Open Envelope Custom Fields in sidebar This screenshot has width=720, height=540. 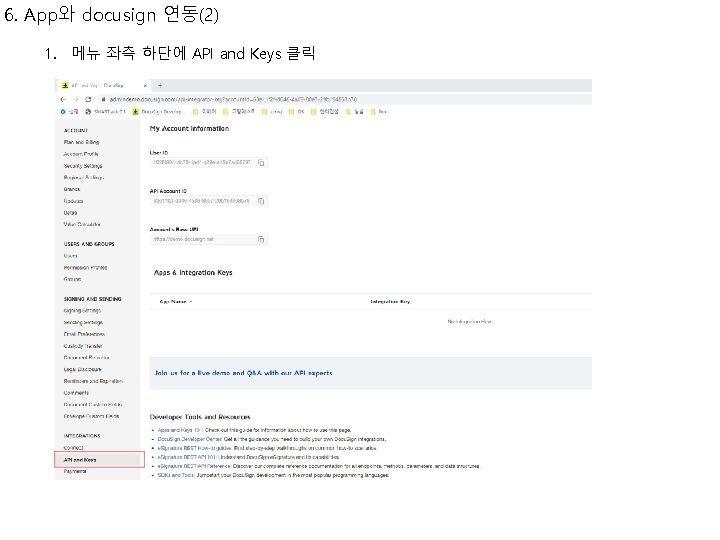point(91,416)
